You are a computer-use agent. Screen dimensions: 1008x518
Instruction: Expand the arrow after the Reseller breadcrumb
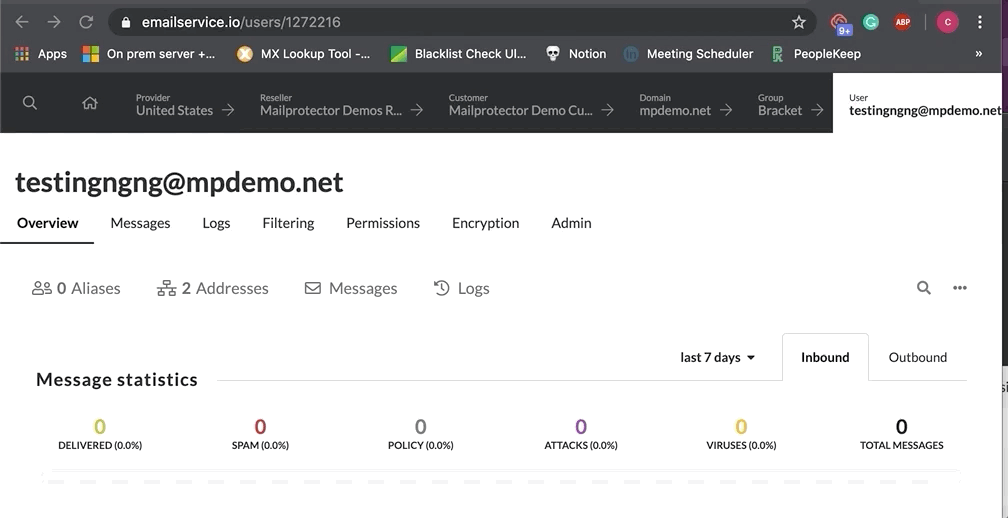pos(417,111)
